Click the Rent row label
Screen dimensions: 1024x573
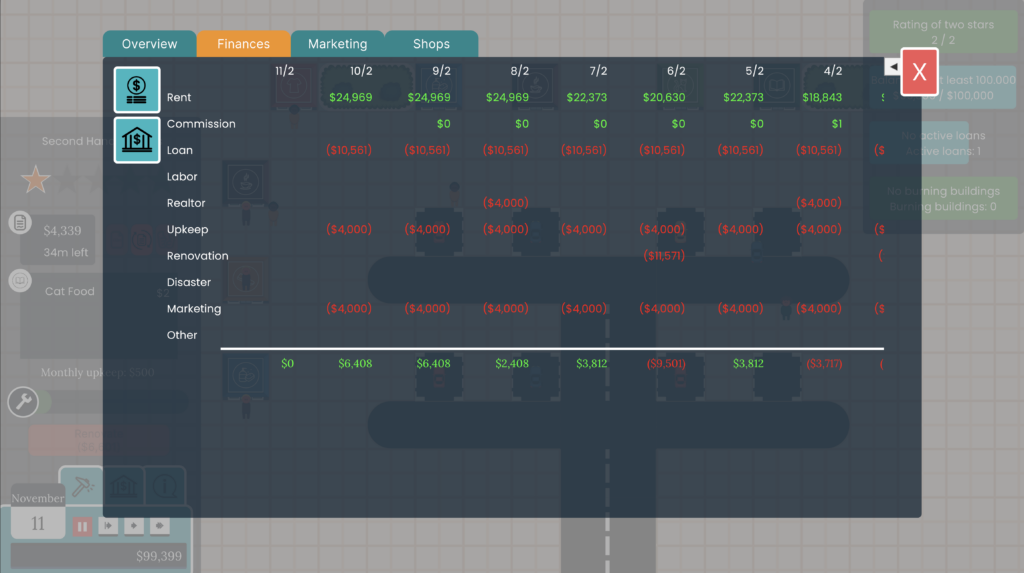[179, 97]
